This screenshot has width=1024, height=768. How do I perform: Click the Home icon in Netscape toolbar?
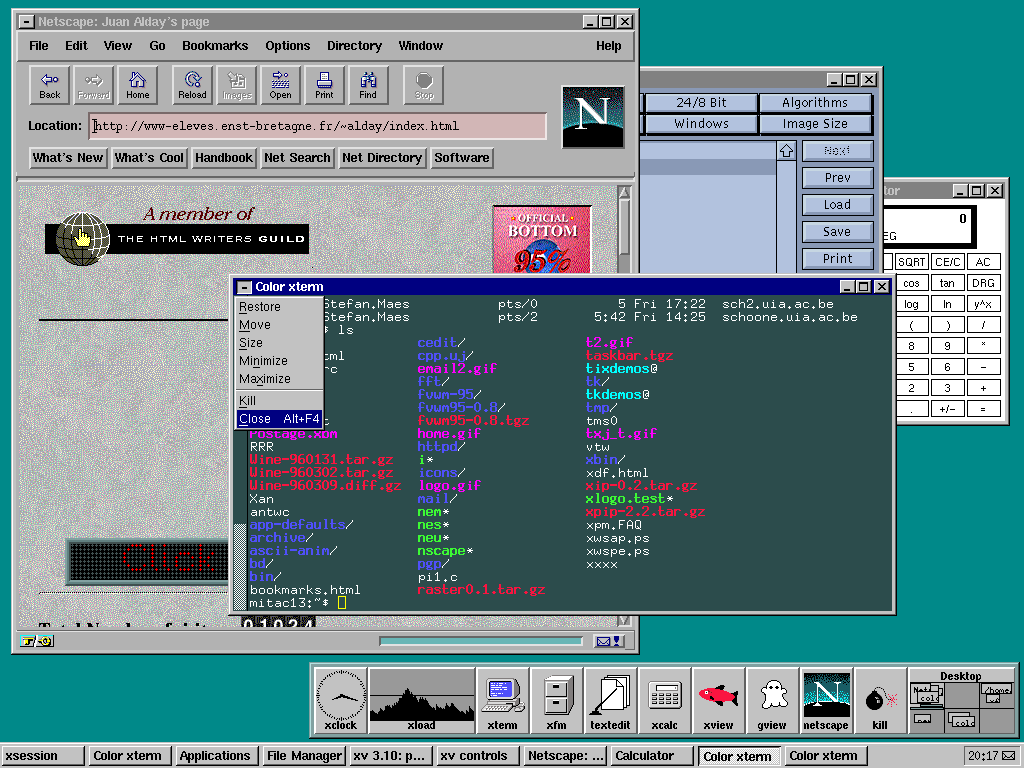click(138, 85)
